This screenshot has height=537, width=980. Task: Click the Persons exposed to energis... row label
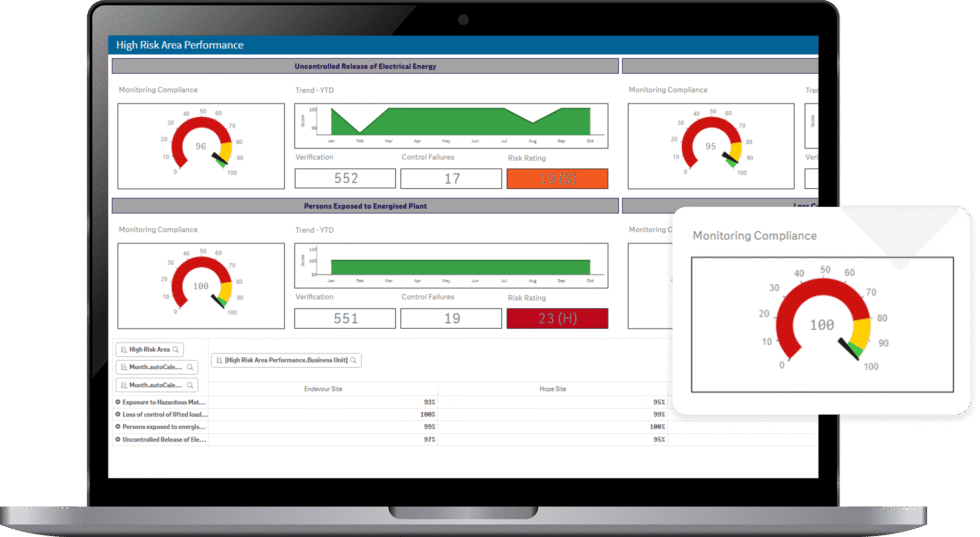pos(164,427)
